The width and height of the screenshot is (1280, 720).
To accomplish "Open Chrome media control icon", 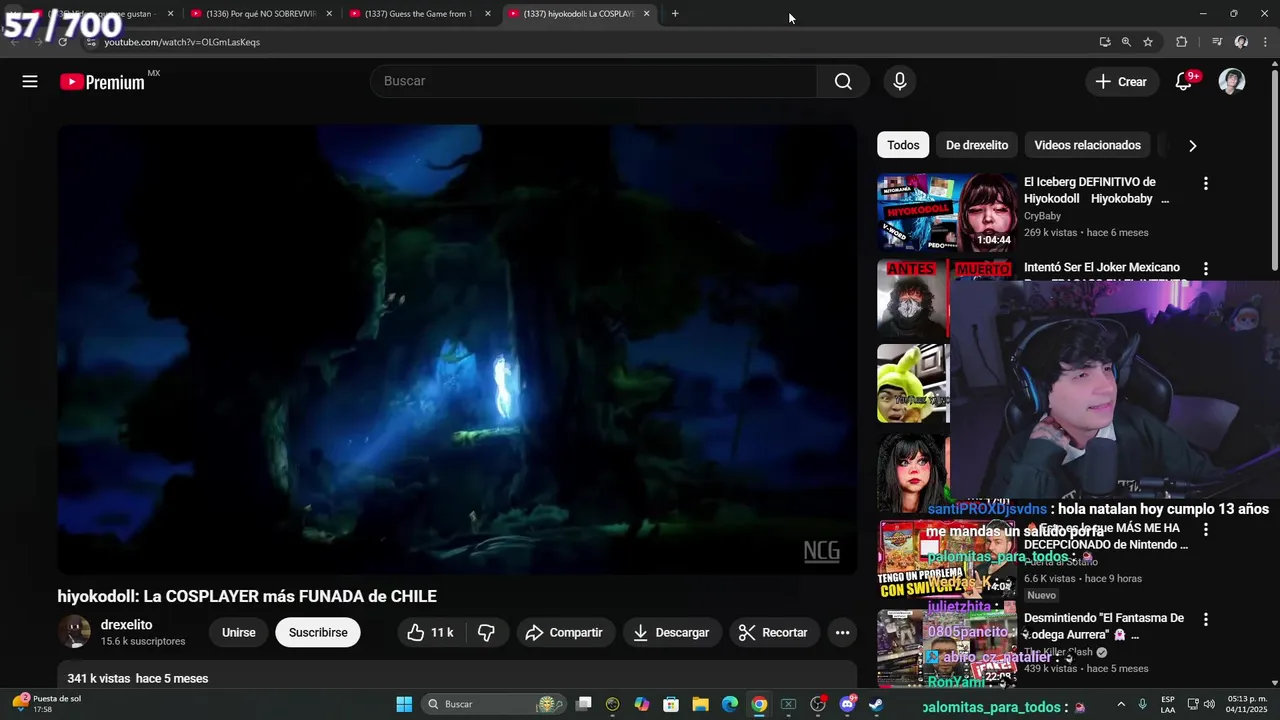I will (x=1216, y=42).
